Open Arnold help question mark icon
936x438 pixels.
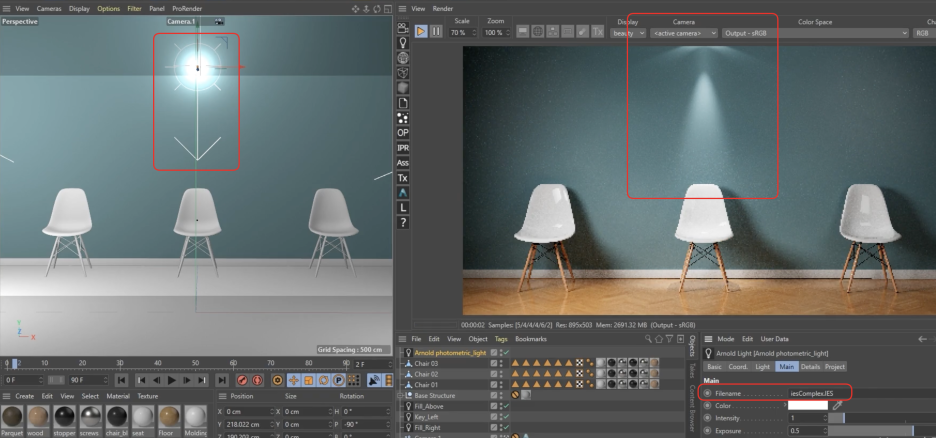click(403, 223)
